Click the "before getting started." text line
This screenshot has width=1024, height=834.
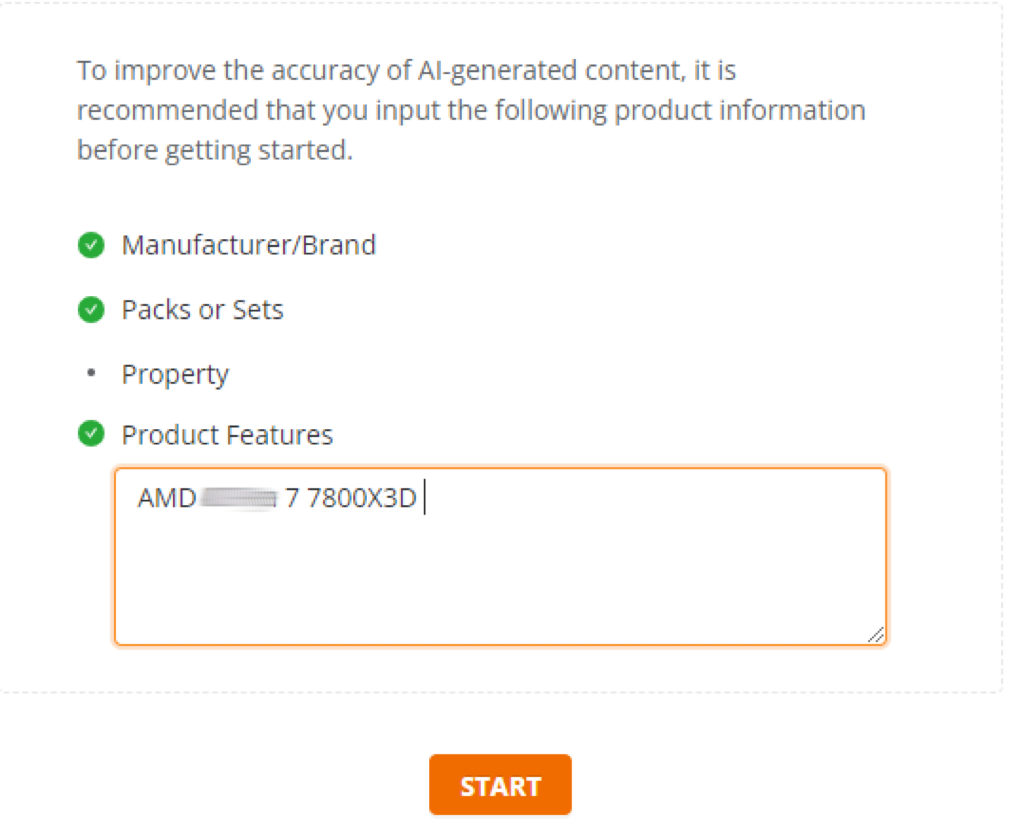[215, 152]
